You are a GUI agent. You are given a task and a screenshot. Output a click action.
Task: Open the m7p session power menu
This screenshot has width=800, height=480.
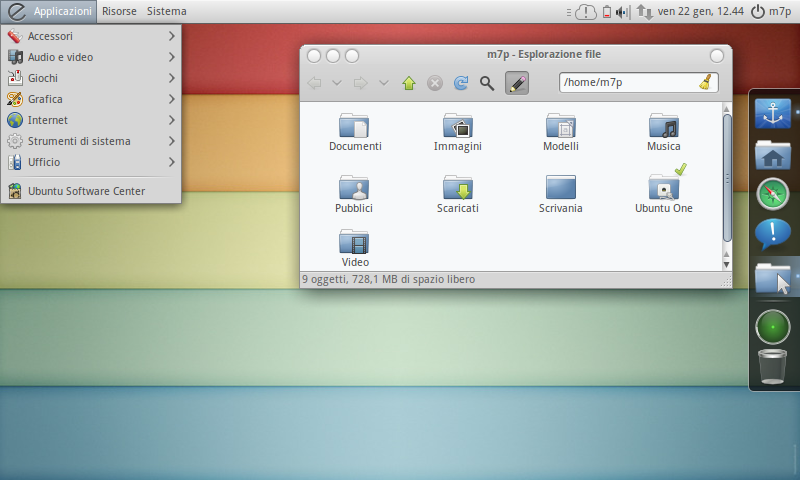771,11
